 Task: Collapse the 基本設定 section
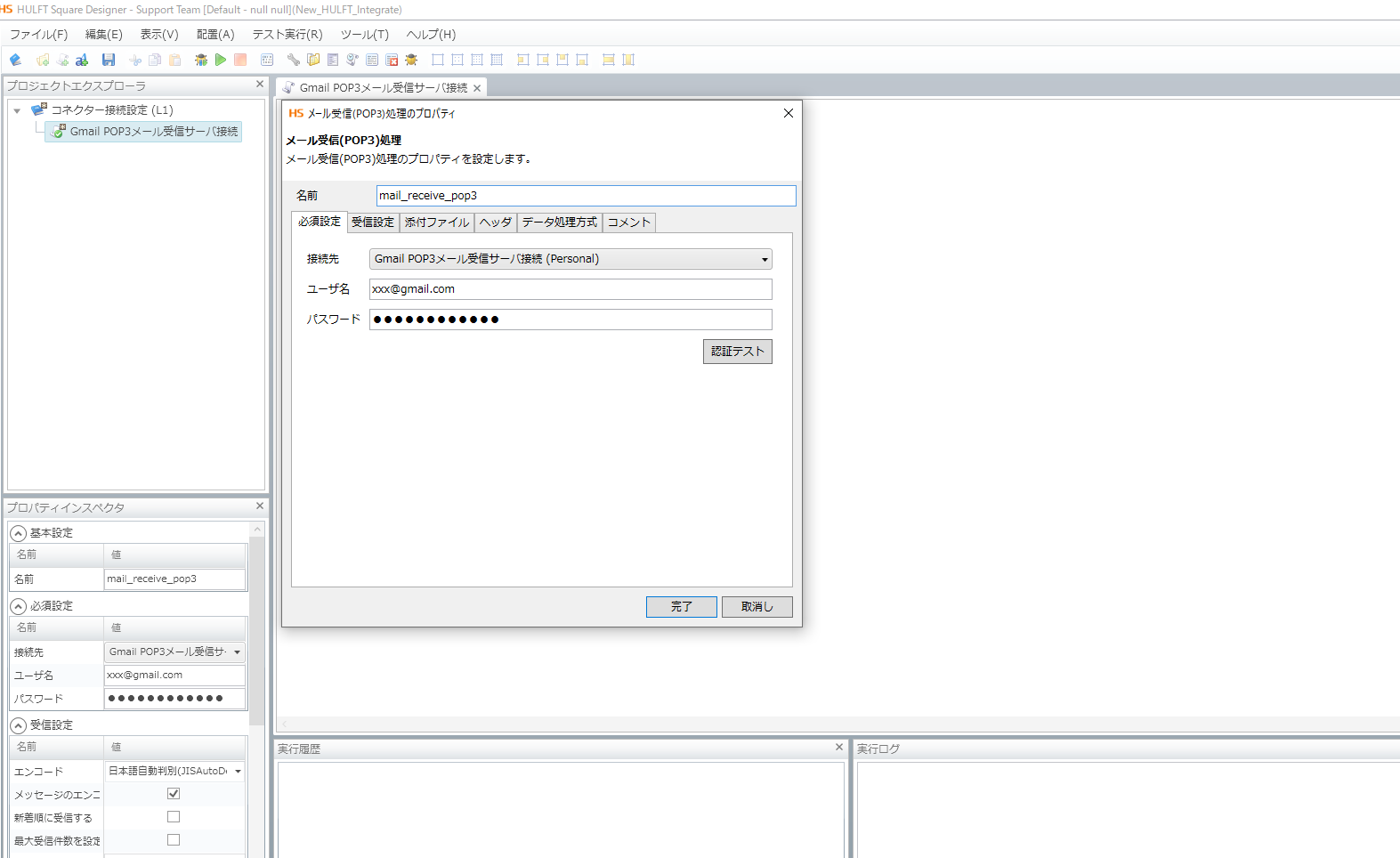point(18,533)
